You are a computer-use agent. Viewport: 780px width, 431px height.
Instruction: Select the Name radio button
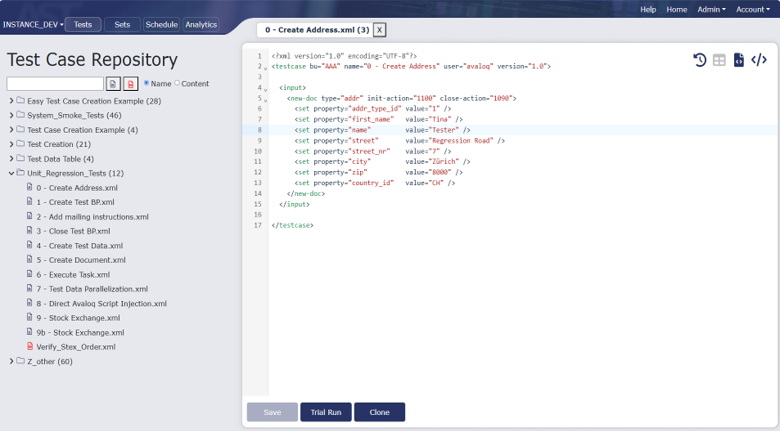pyautogui.click(x=146, y=83)
